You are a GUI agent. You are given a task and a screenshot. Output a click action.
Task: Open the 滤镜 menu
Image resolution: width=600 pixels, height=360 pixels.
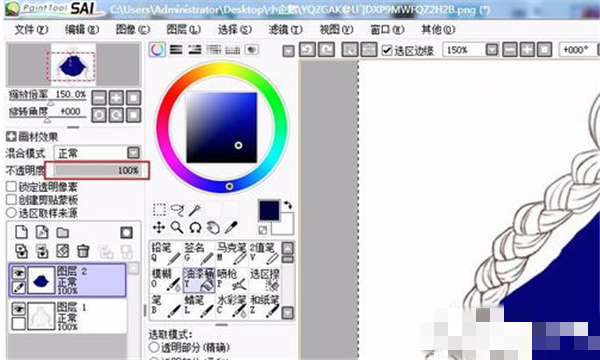coord(285,29)
